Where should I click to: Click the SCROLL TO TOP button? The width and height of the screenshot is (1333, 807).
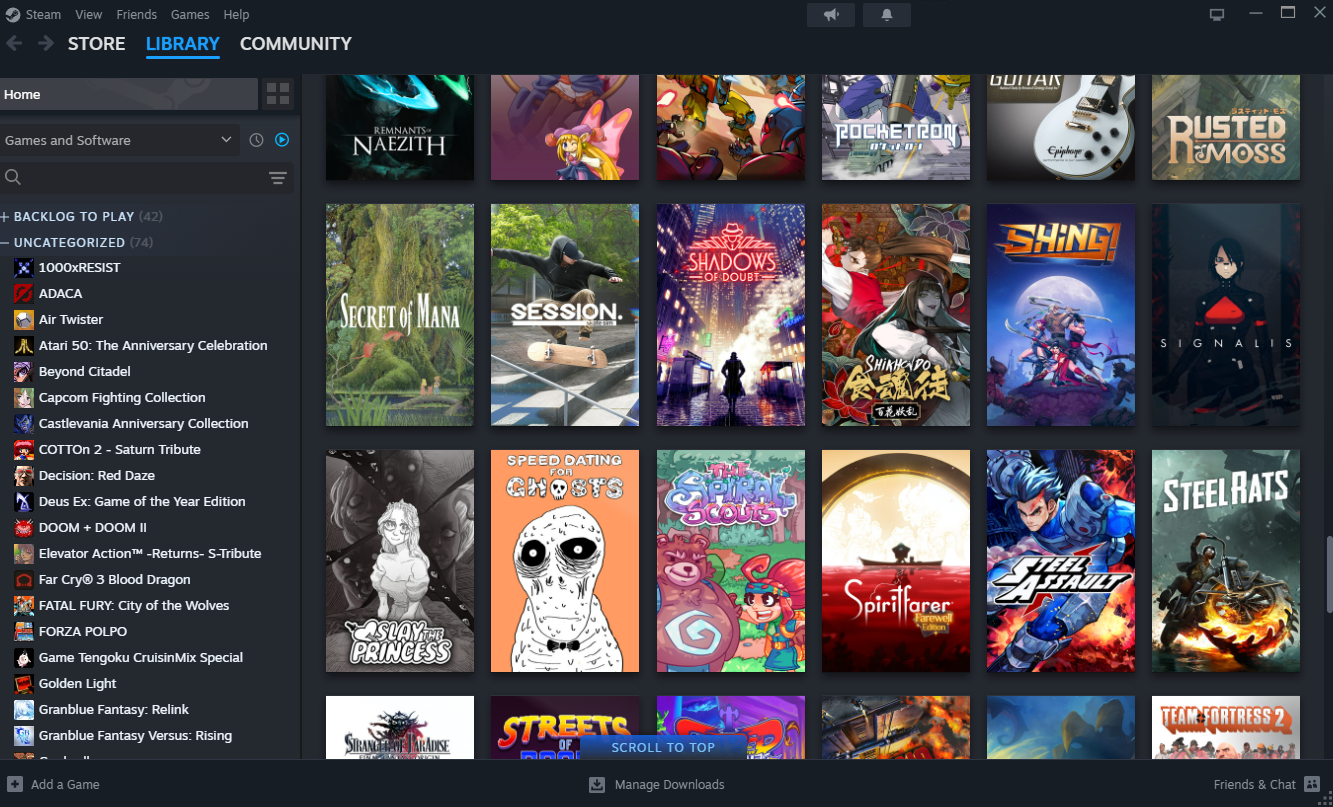point(664,747)
